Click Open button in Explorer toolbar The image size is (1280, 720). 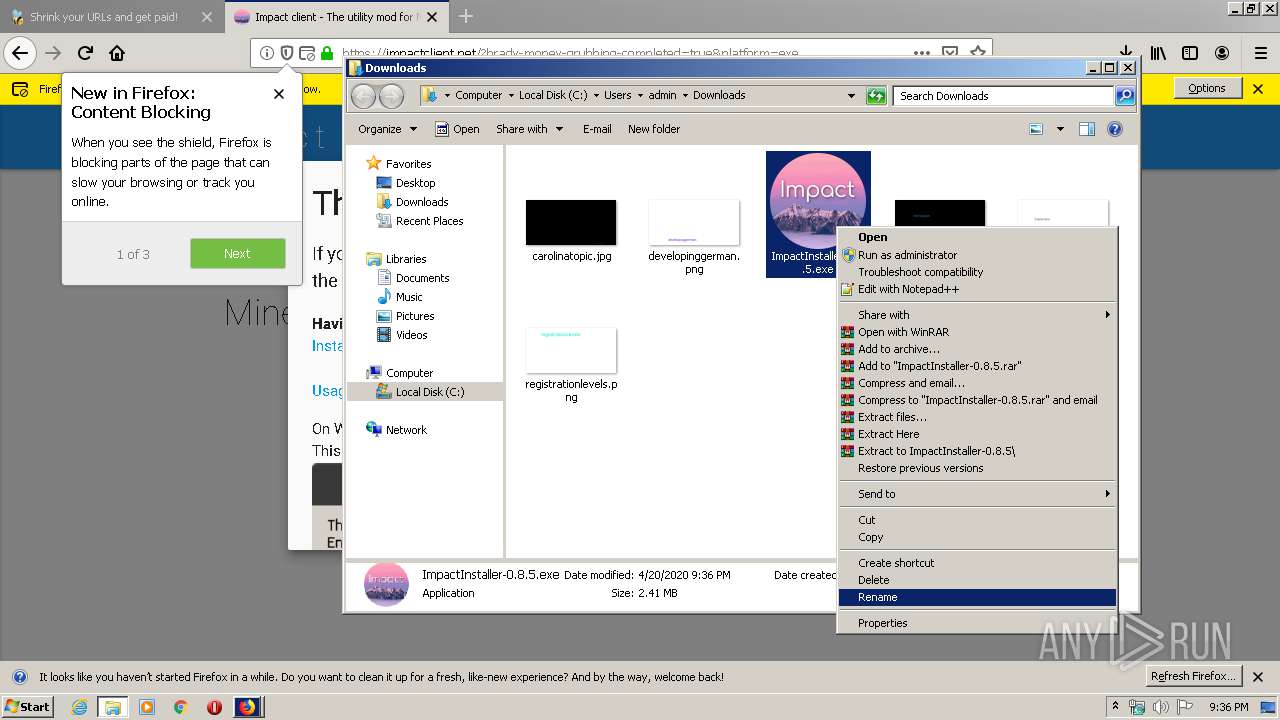[x=457, y=129]
